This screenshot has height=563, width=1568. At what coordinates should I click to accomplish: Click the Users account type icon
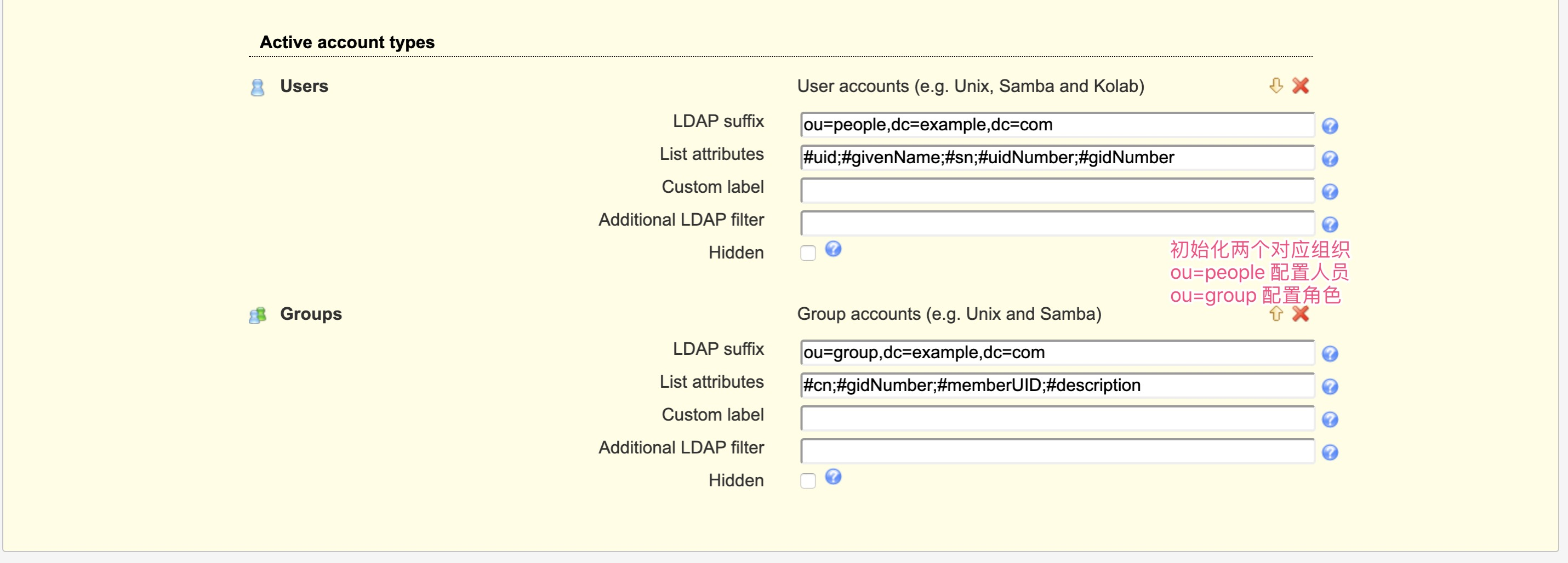point(258,88)
